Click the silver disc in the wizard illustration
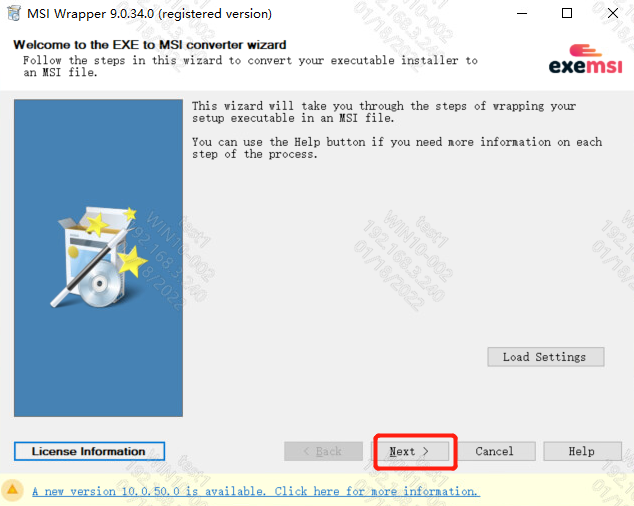This screenshot has width=634, height=506. (x=100, y=284)
